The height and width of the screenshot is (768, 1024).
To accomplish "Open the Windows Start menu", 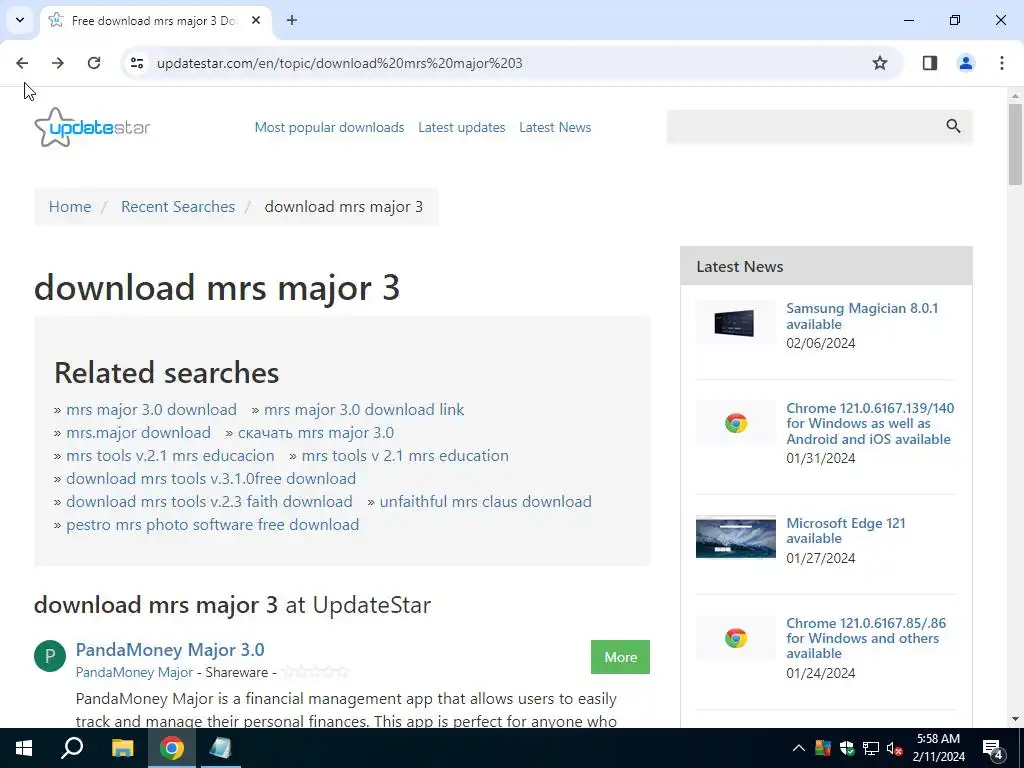I will 24,748.
